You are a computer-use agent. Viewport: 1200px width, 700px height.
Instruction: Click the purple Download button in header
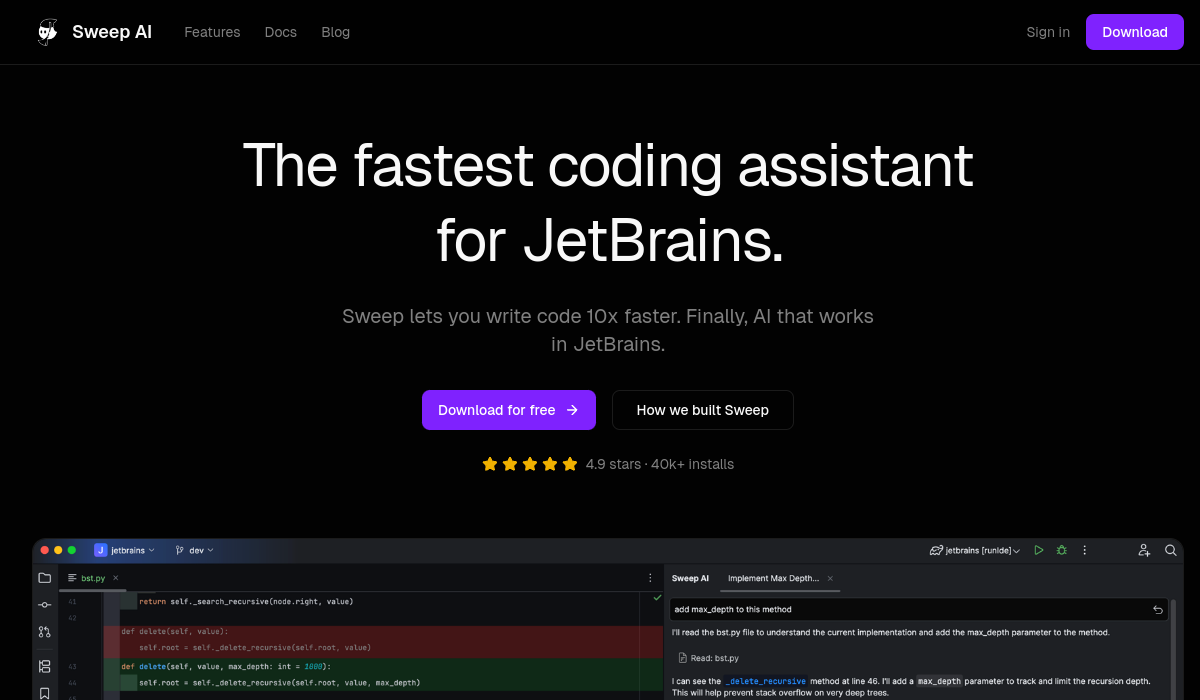point(1135,32)
